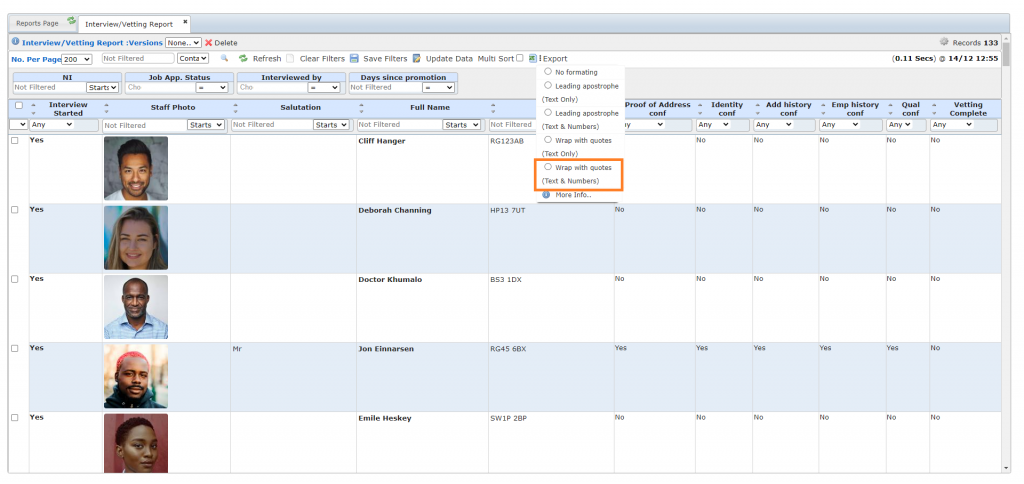Click the Export button label
The width and height of the screenshot is (1024, 484).
click(x=555, y=59)
